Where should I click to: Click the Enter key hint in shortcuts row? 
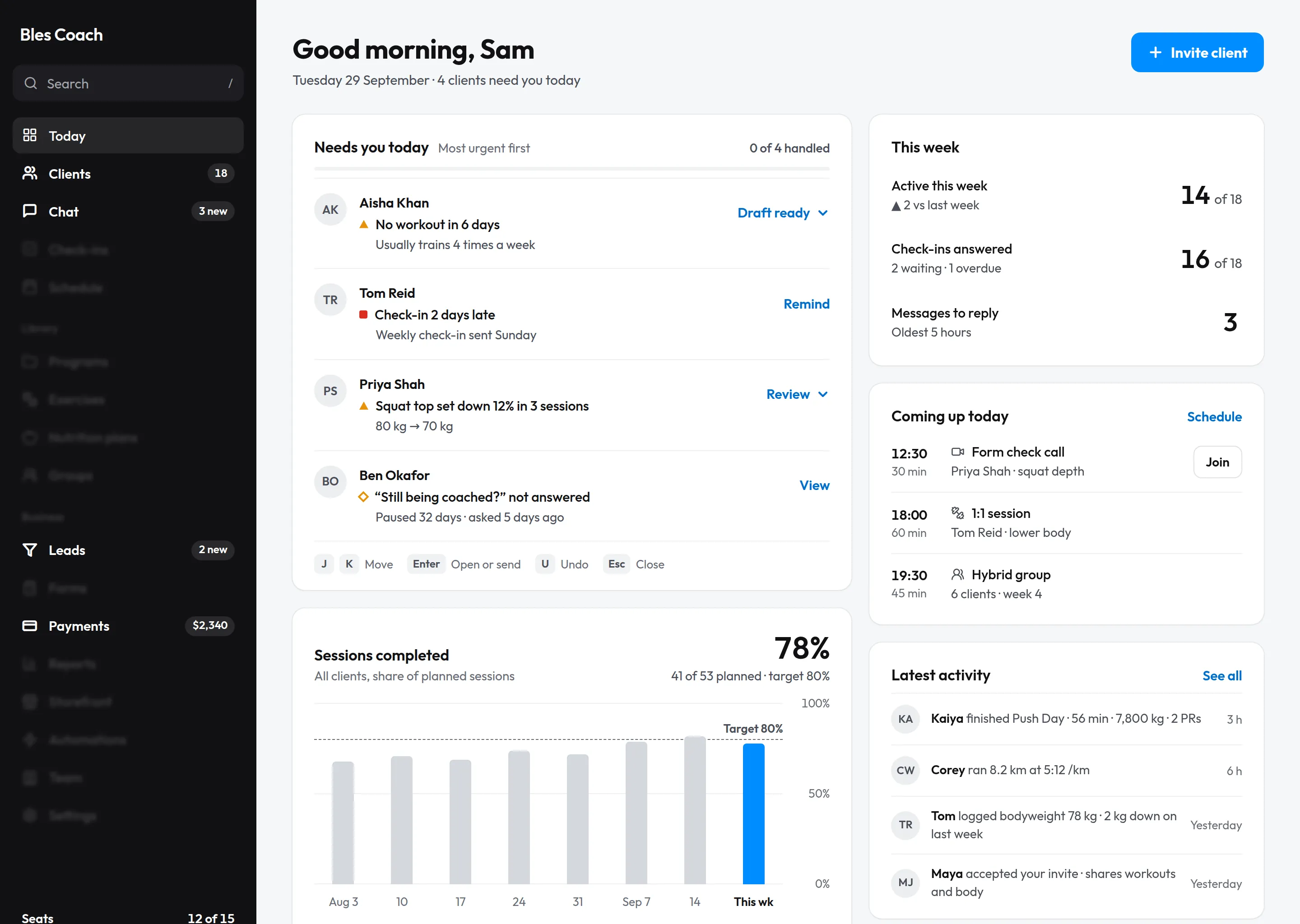[x=426, y=564]
